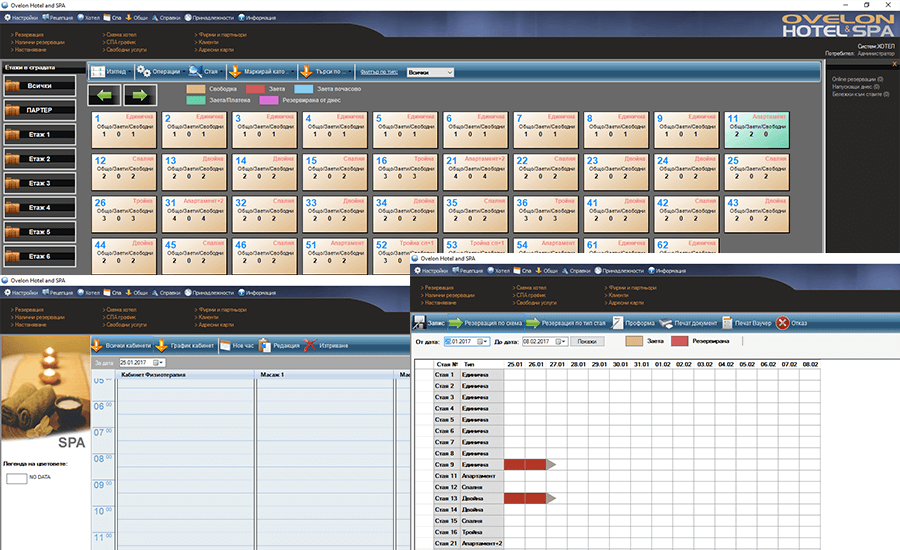Click Резервация по тип стая green arrow
The height and width of the screenshot is (550, 900).
pyautogui.click(x=533, y=323)
